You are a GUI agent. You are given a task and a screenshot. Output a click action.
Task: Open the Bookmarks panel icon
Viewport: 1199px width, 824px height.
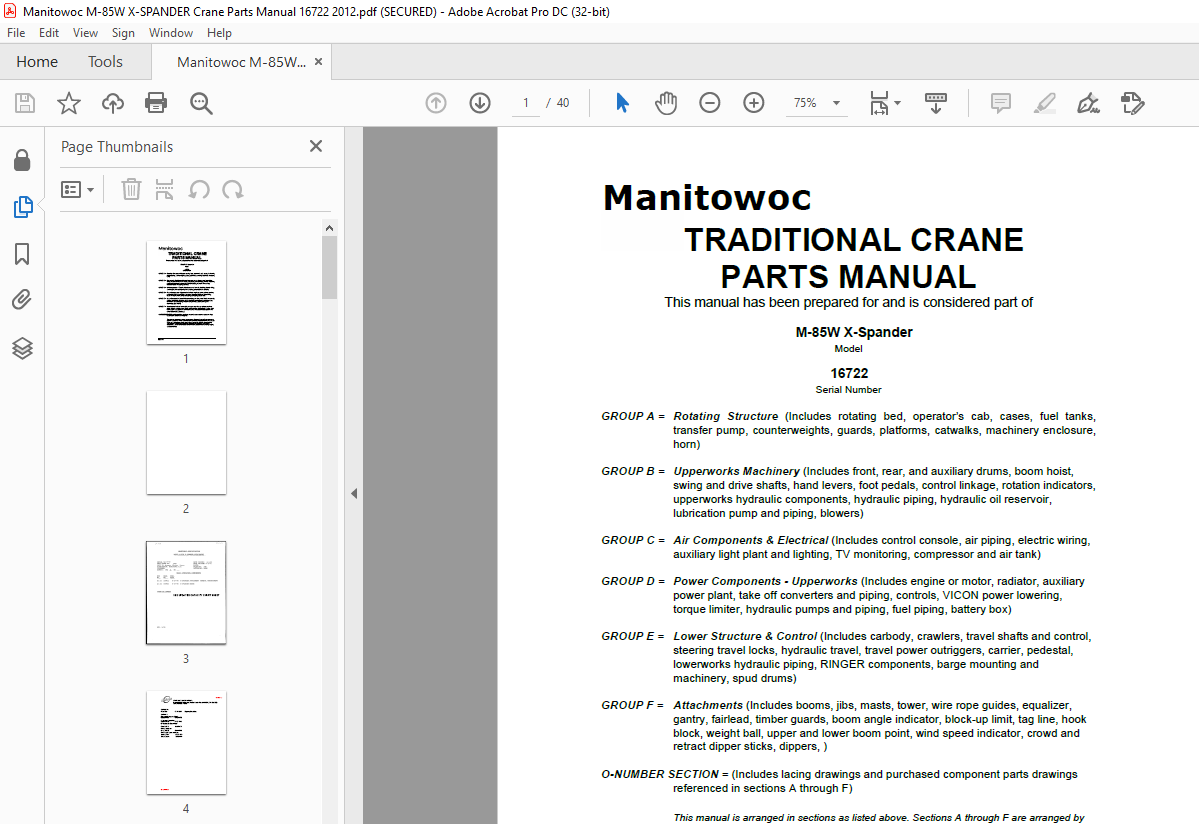click(22, 255)
